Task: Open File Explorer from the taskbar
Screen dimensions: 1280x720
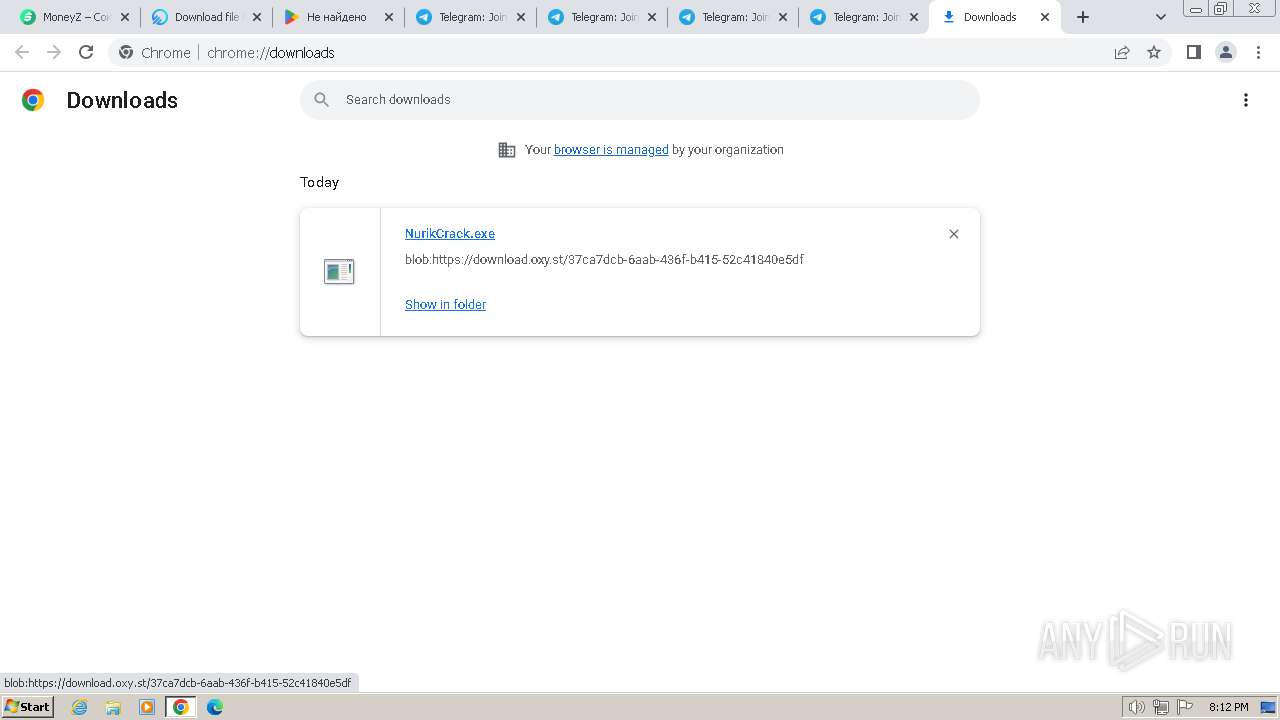Action: pos(113,707)
